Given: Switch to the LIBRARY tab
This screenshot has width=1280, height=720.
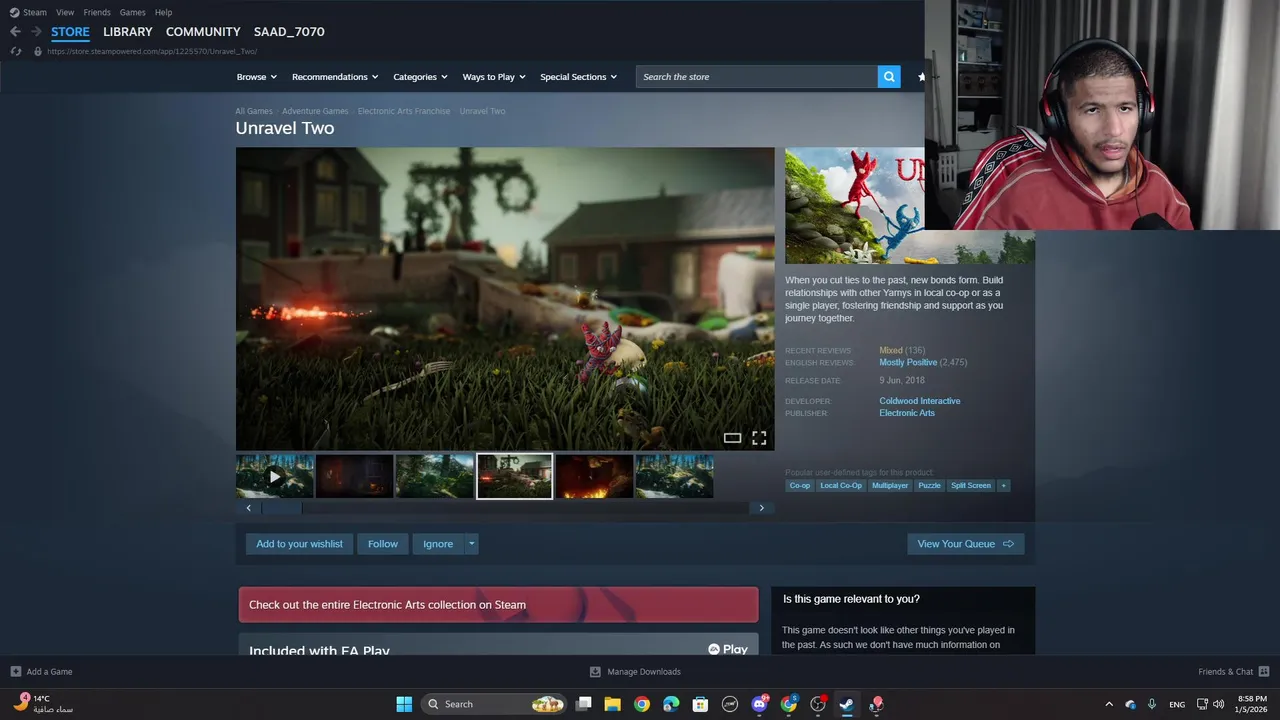Looking at the screenshot, I should click(128, 32).
